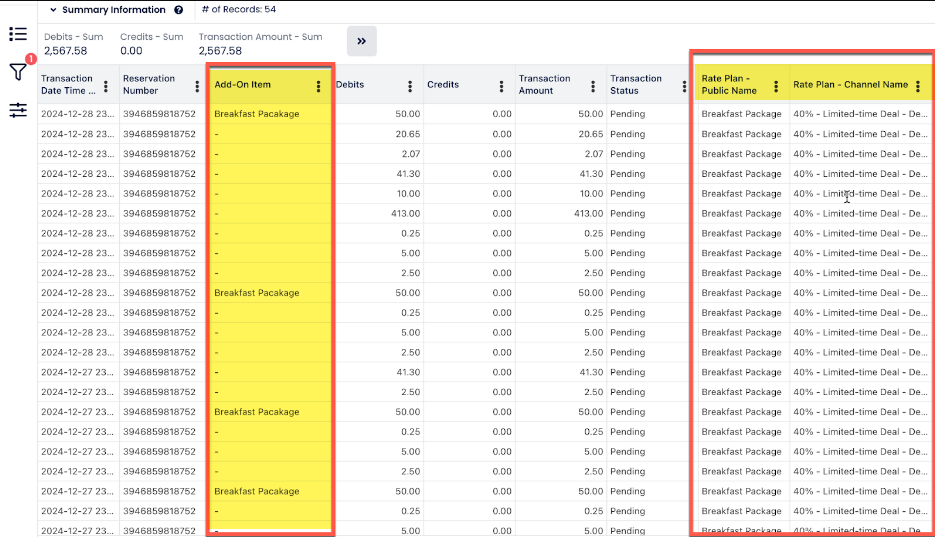
Task: Open Rate Plan - Public Name column menu
Action: pos(776,86)
